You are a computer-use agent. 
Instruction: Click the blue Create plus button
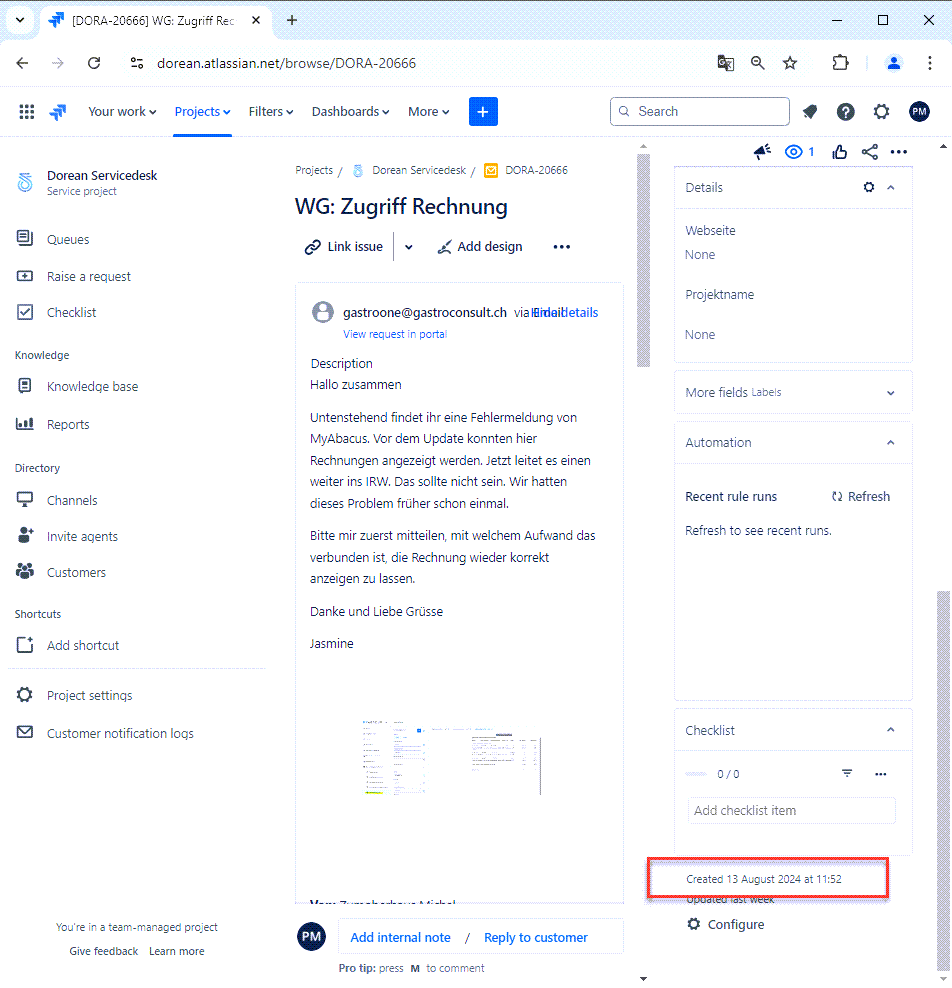click(483, 112)
